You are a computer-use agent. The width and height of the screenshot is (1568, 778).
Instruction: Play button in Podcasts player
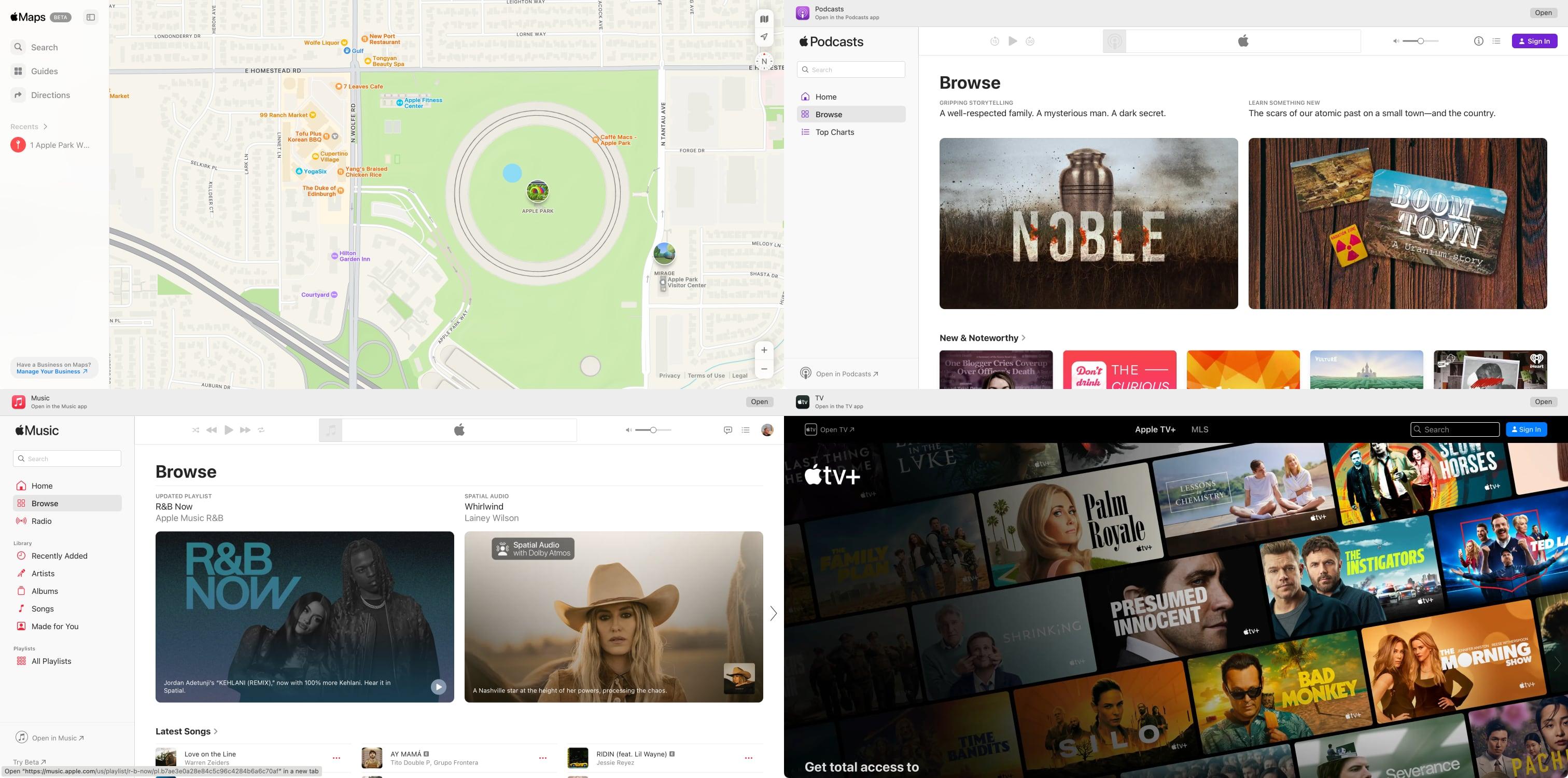tap(1012, 41)
